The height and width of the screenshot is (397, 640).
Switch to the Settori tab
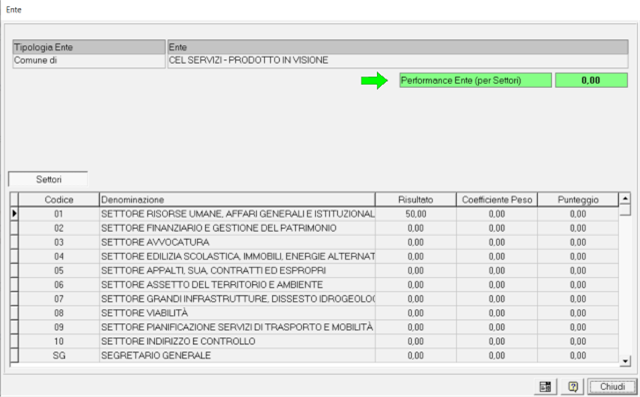tap(49, 179)
